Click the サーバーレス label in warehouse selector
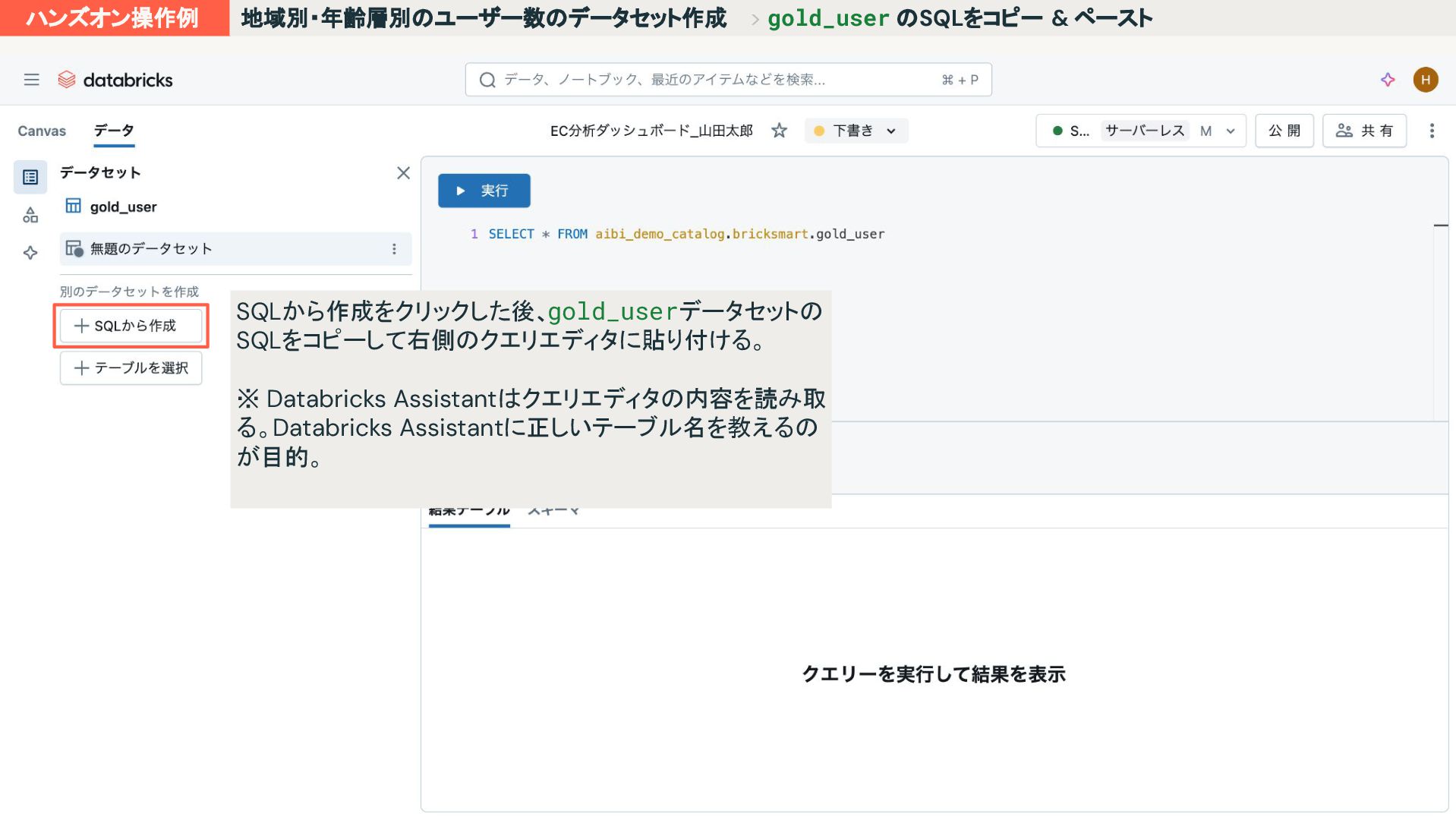 pyautogui.click(x=1145, y=131)
